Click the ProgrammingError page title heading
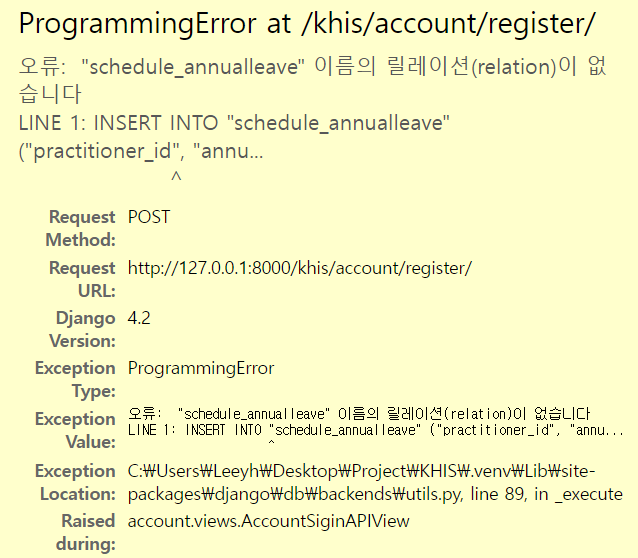The height and width of the screenshot is (558, 638). [307, 24]
